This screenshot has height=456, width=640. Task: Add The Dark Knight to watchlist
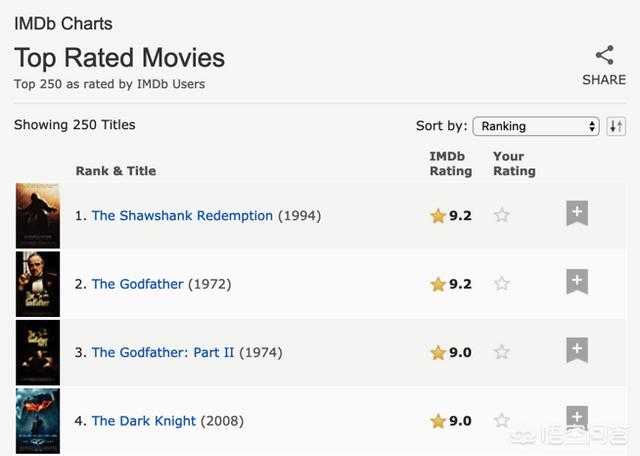pyautogui.click(x=577, y=418)
